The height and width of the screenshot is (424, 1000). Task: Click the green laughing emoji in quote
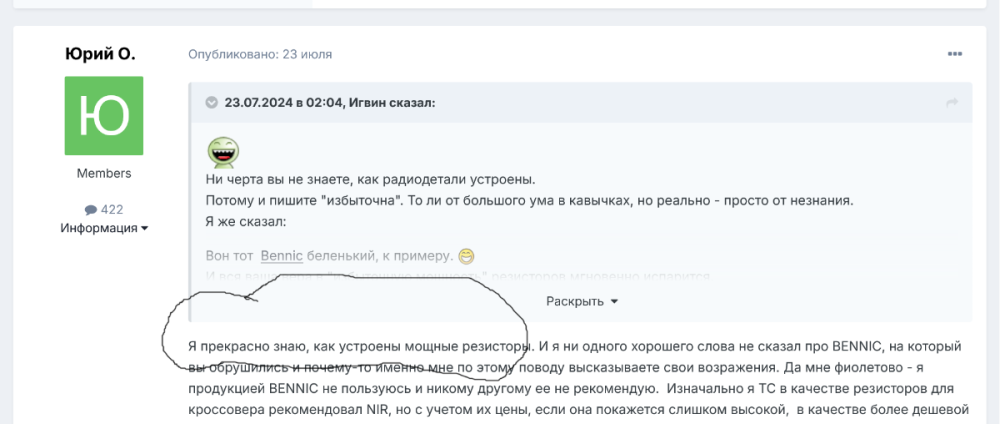click(222, 152)
